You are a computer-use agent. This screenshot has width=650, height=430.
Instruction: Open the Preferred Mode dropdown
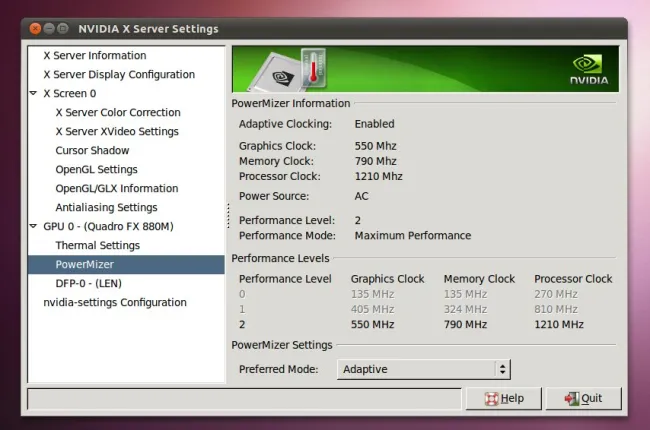(x=423, y=369)
